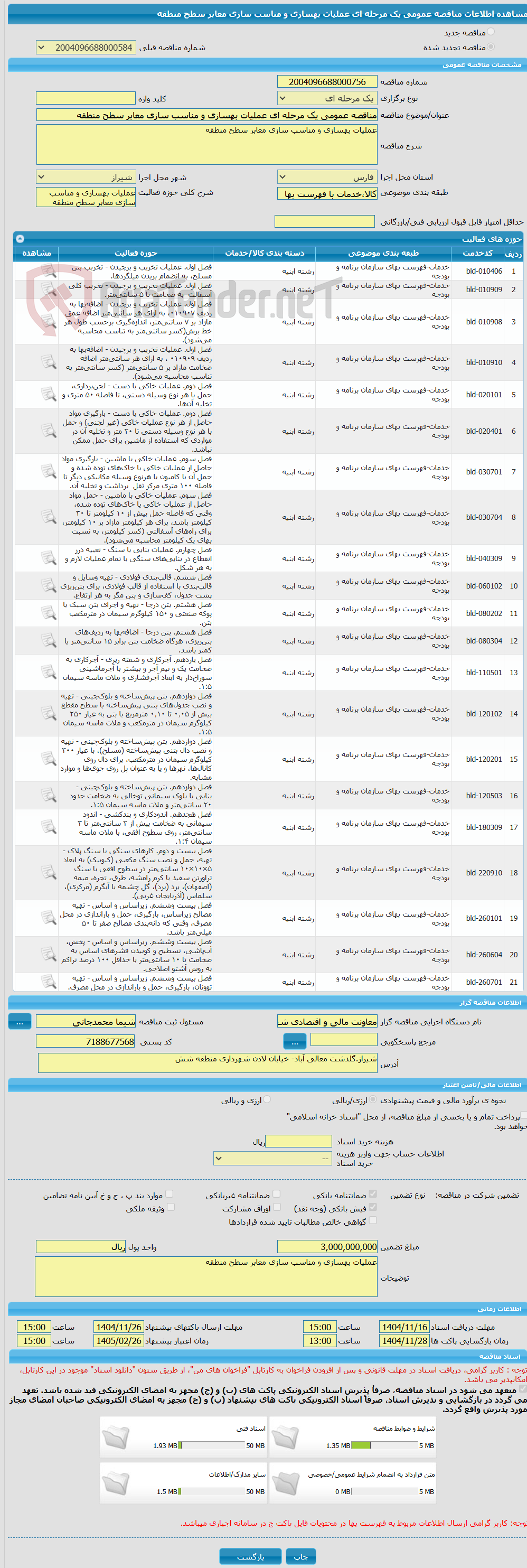Viewport: 527px width, 1568px height.
Task: Toggle the ضمانتنامه بانکی checkbox
Action: 372,1194
